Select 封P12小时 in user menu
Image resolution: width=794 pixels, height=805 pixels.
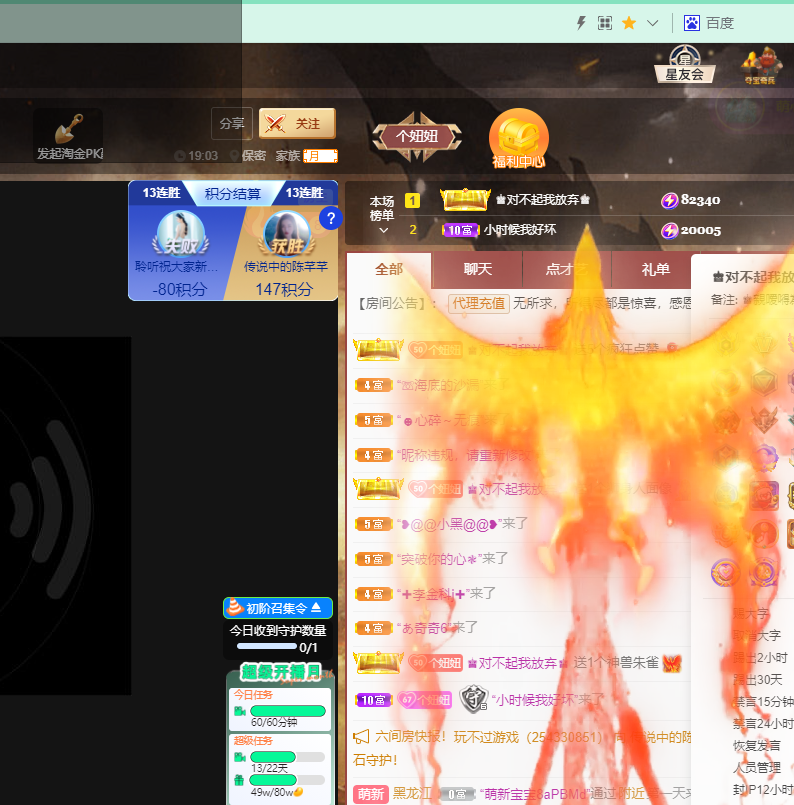tap(763, 790)
